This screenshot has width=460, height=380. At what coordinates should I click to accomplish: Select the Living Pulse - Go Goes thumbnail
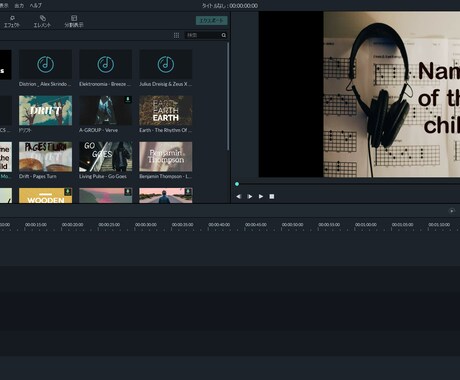point(105,157)
